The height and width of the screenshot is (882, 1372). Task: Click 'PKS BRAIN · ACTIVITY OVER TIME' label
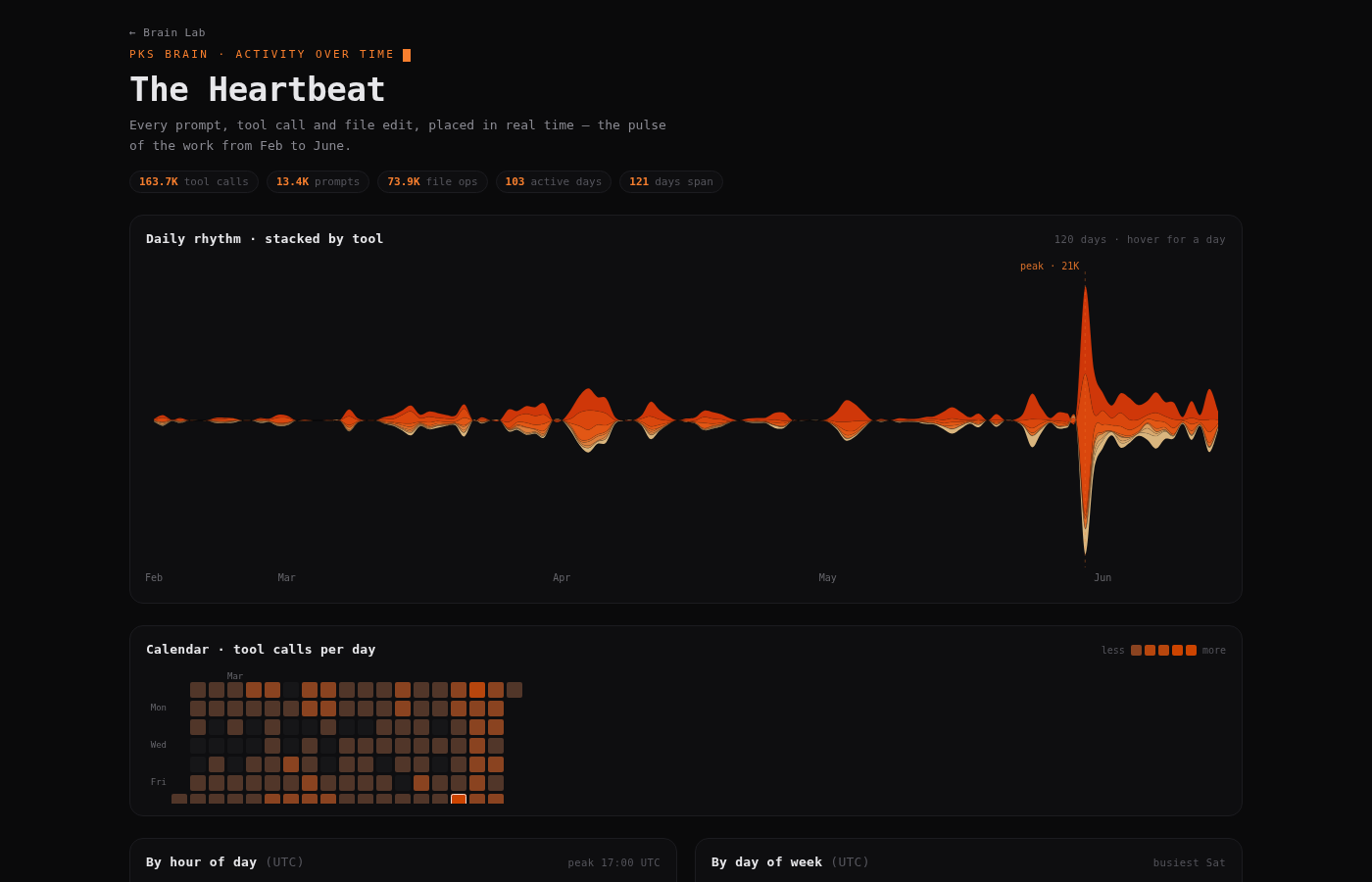click(262, 55)
